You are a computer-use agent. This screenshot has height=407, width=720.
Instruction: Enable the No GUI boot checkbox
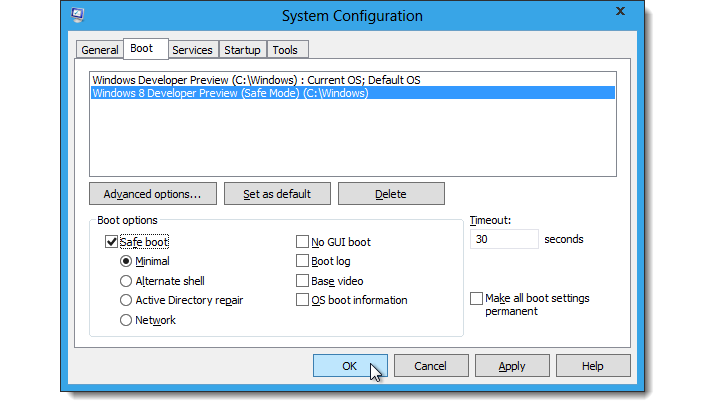click(302, 242)
